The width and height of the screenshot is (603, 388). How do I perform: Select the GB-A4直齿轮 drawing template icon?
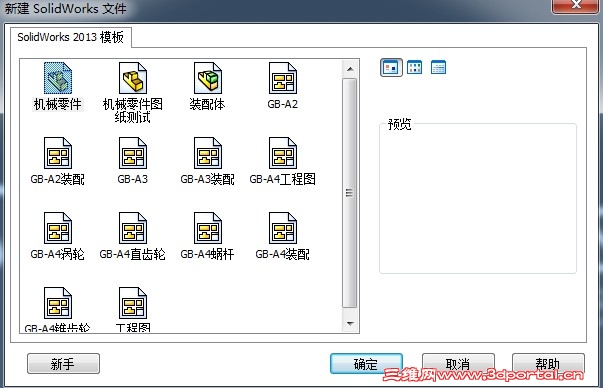[133, 228]
